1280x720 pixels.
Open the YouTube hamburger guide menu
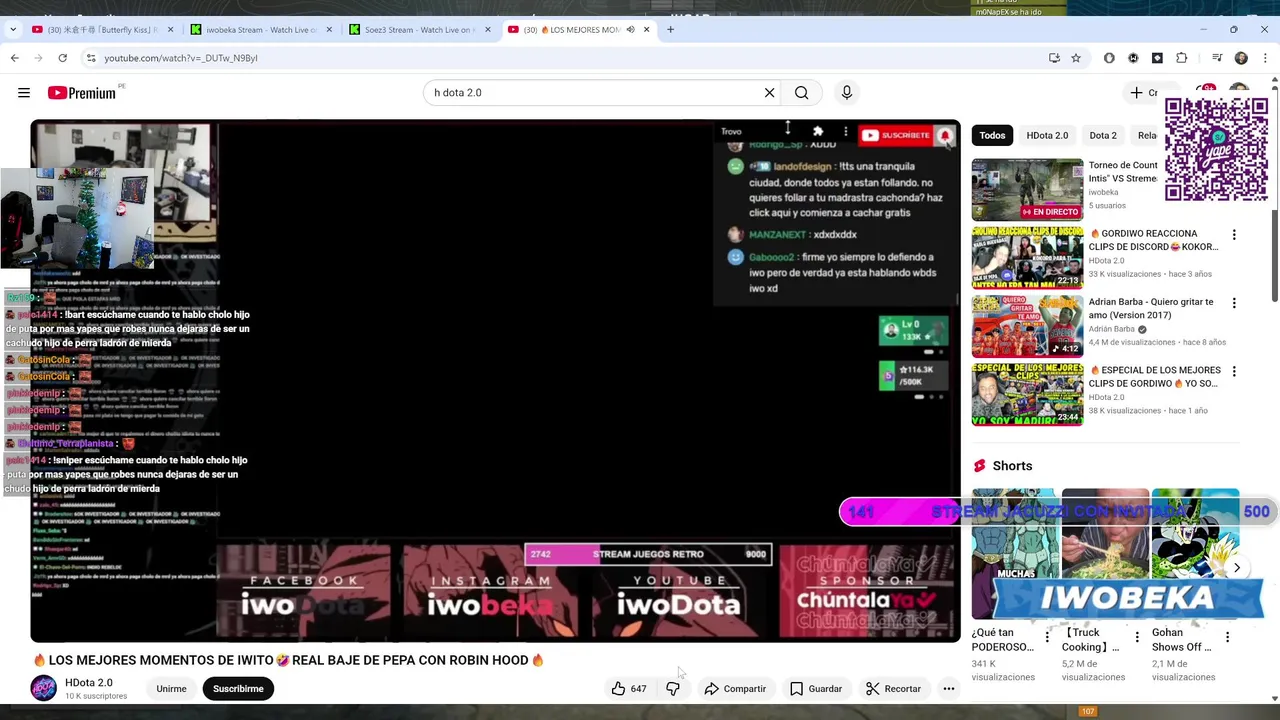click(x=24, y=93)
